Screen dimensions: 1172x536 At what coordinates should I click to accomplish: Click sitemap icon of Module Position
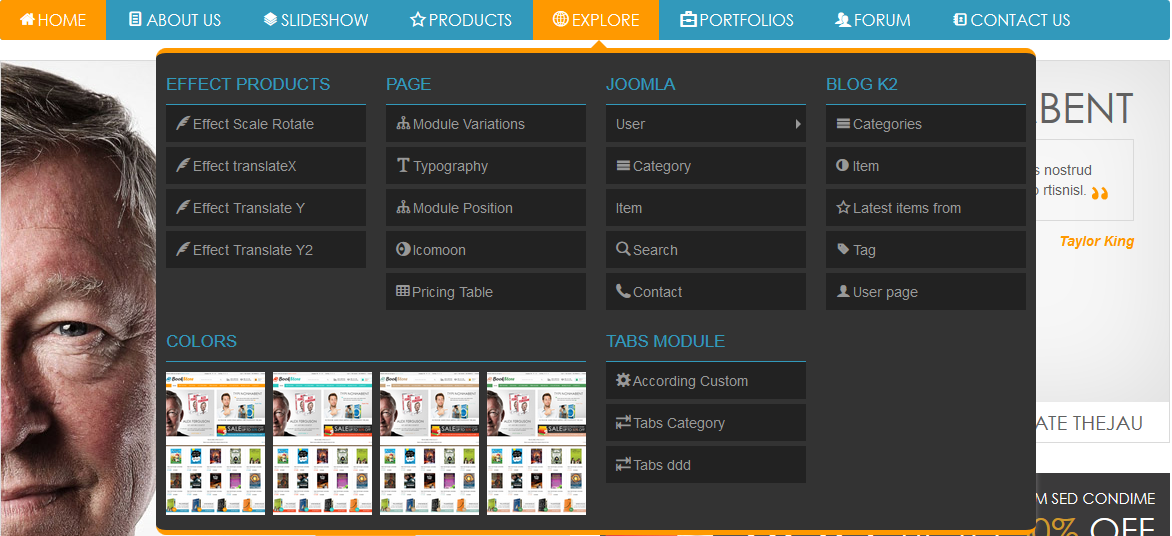point(403,207)
